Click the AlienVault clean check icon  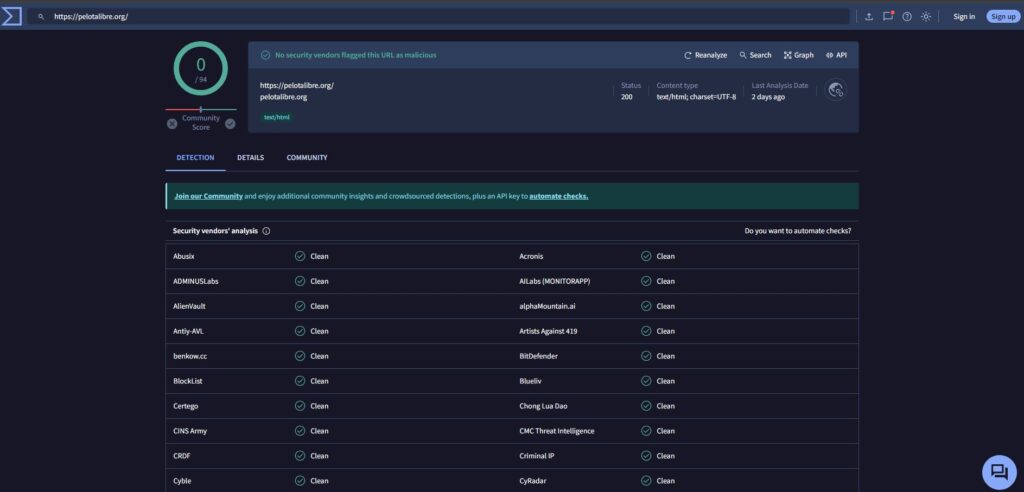click(300, 306)
